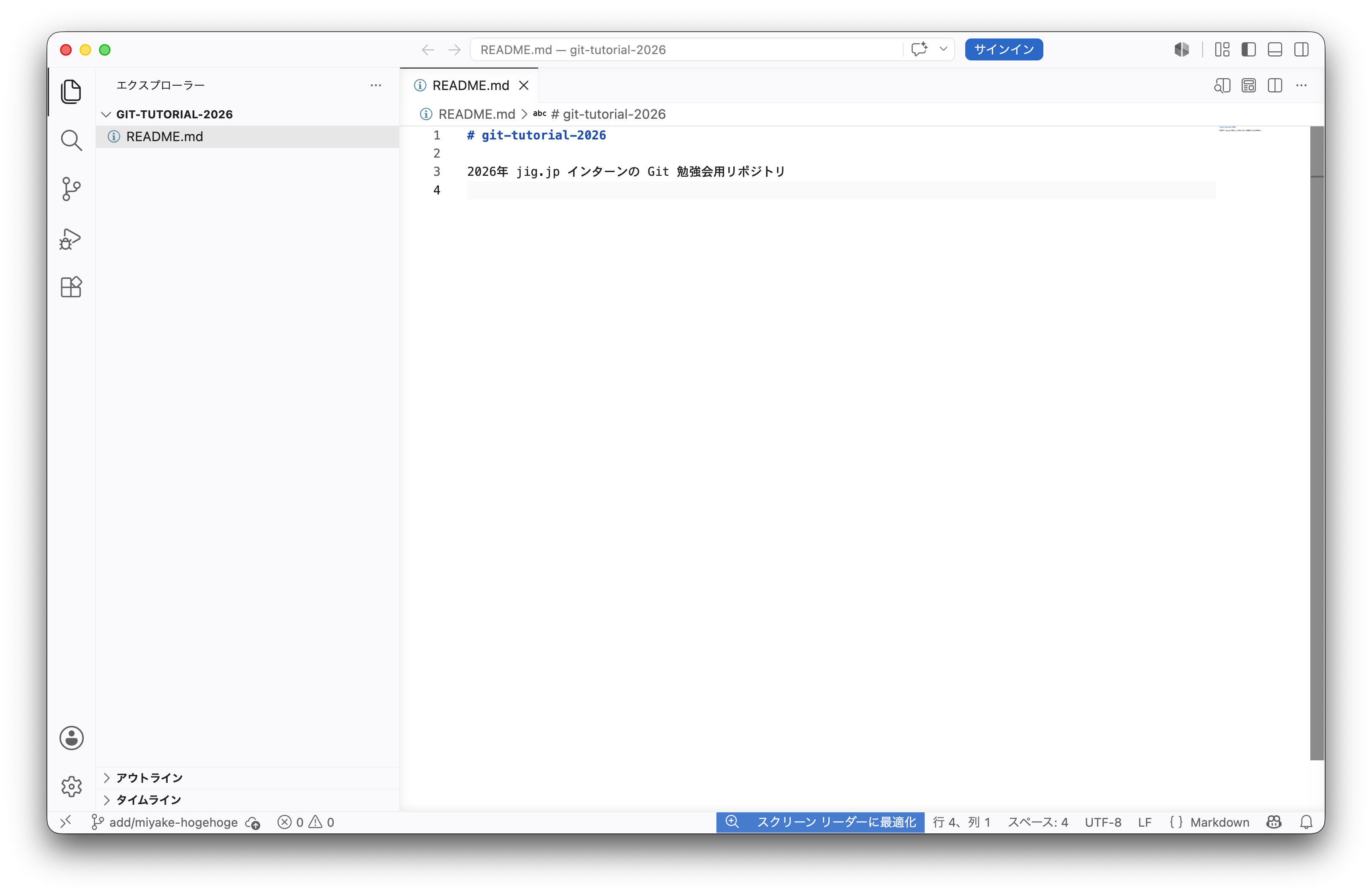Expand the タイムライン section

click(248, 800)
